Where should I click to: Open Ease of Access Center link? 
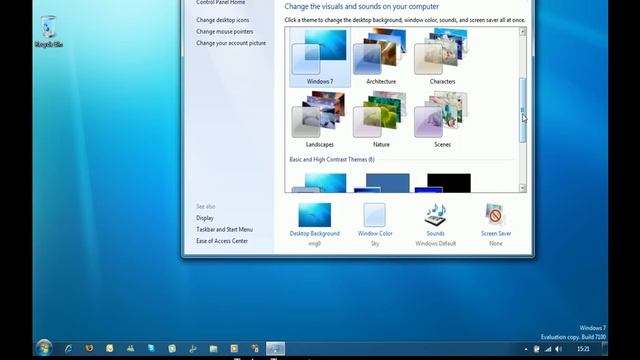222,241
